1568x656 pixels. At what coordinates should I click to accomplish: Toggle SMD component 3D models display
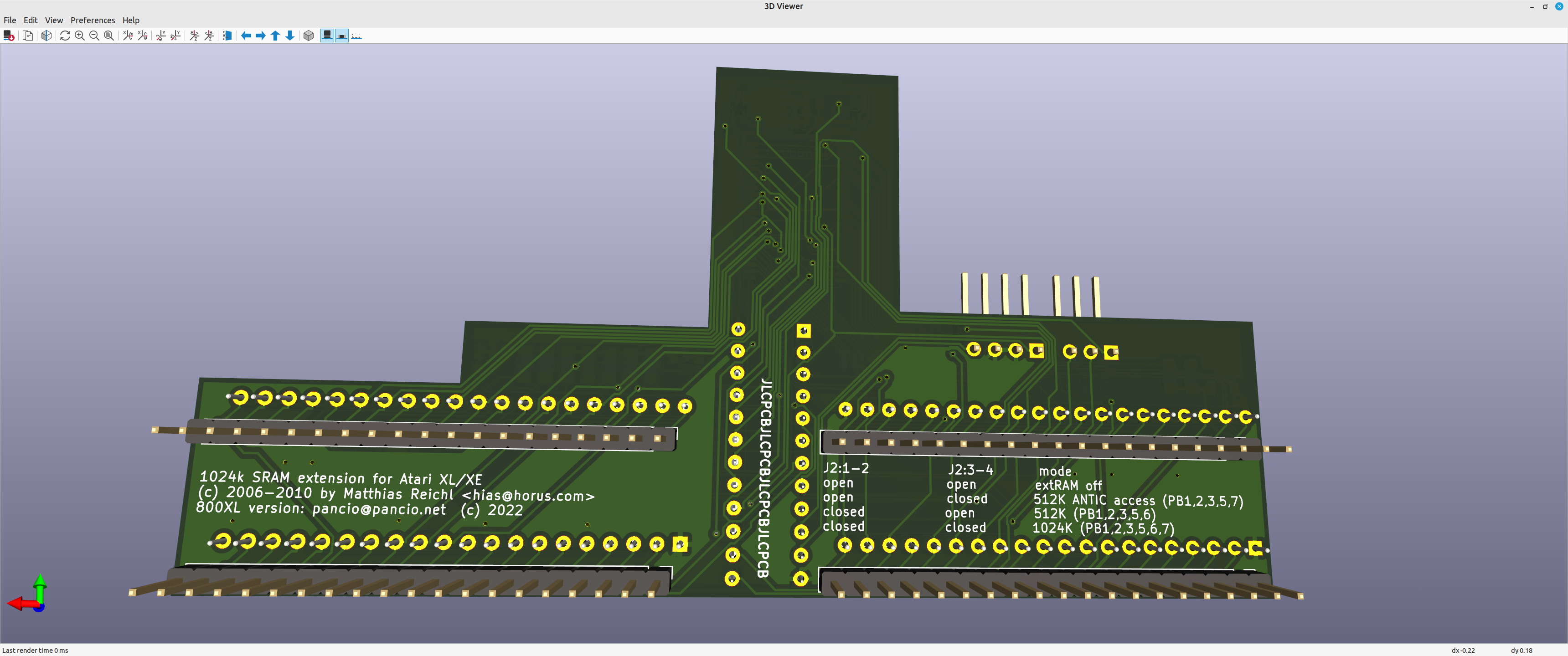pos(342,36)
